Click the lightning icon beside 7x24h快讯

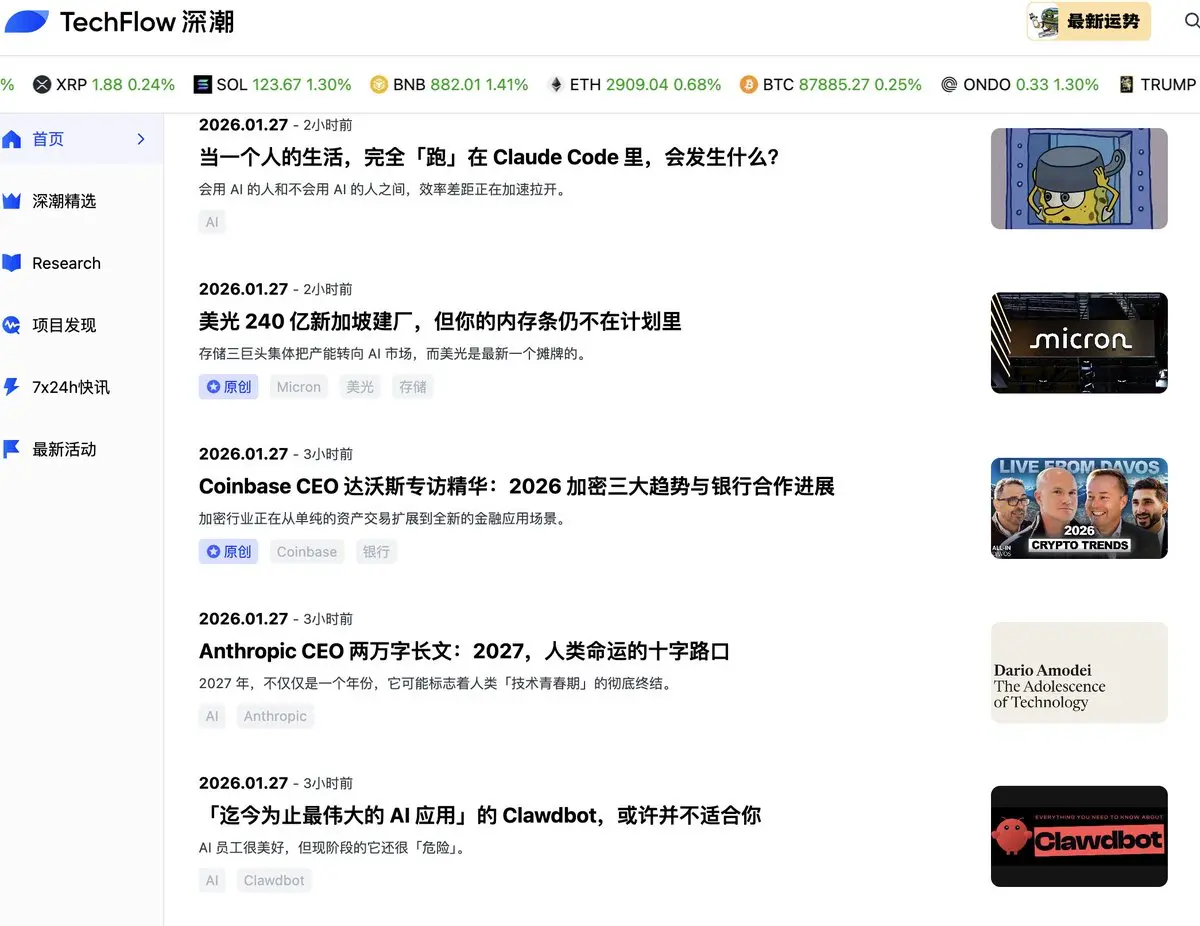point(11,387)
